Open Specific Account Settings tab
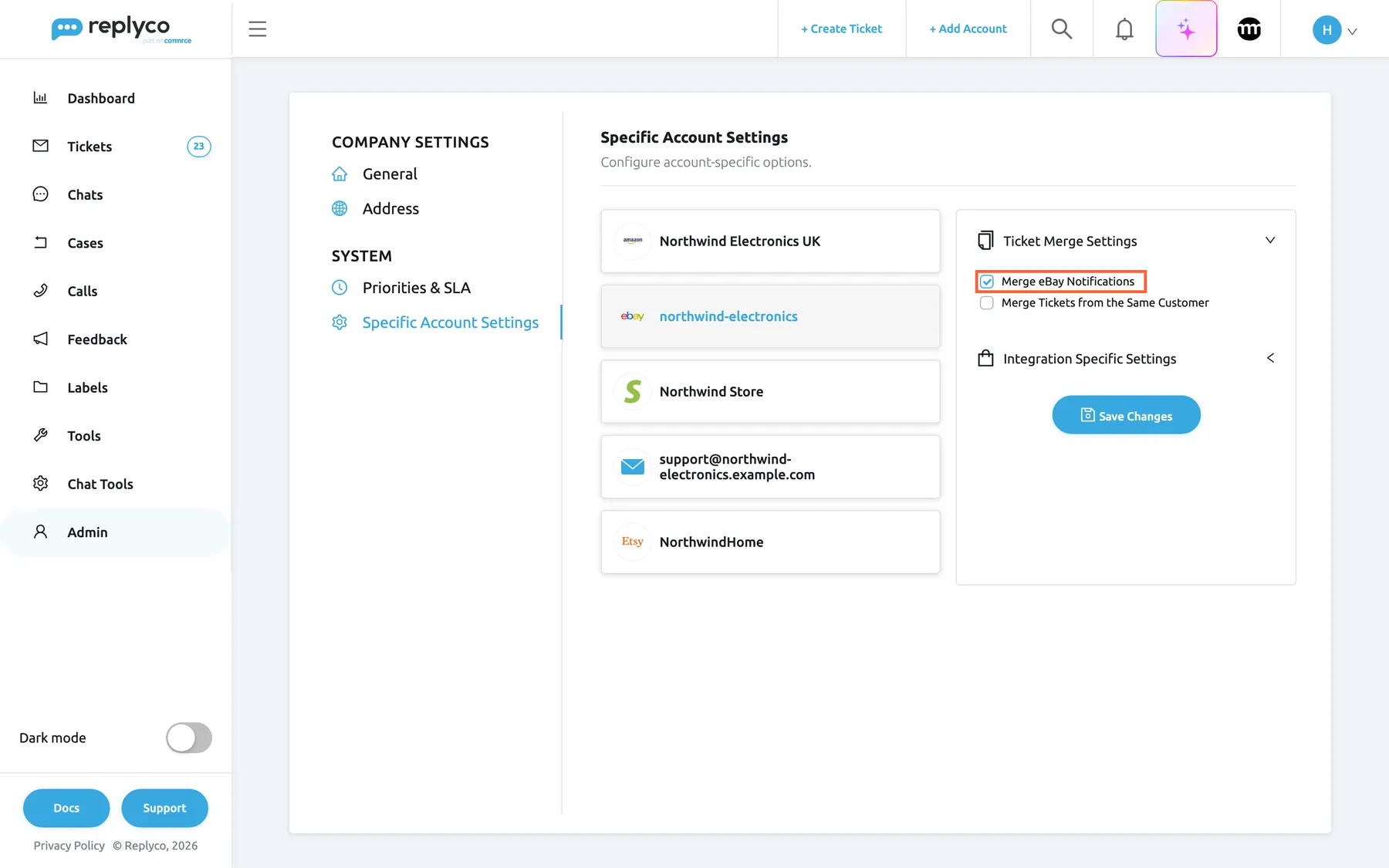This screenshot has height=868, width=1389. pyautogui.click(x=435, y=323)
